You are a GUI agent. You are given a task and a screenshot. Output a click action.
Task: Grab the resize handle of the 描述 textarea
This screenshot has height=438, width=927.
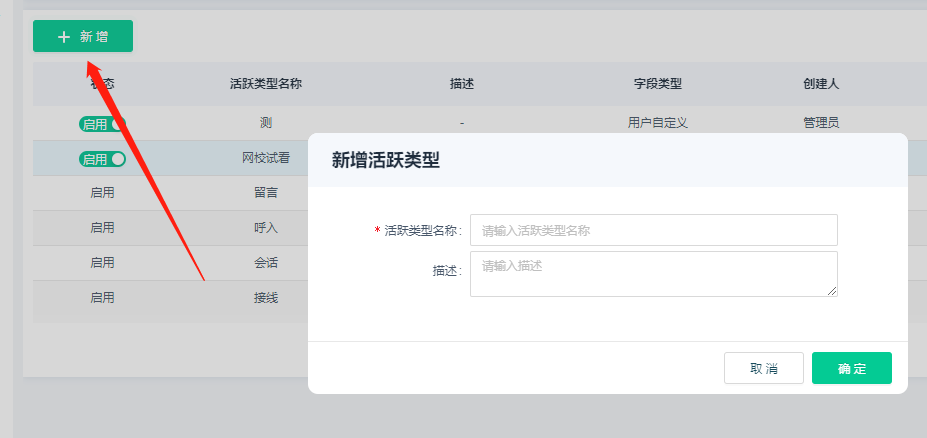pyautogui.click(x=832, y=291)
